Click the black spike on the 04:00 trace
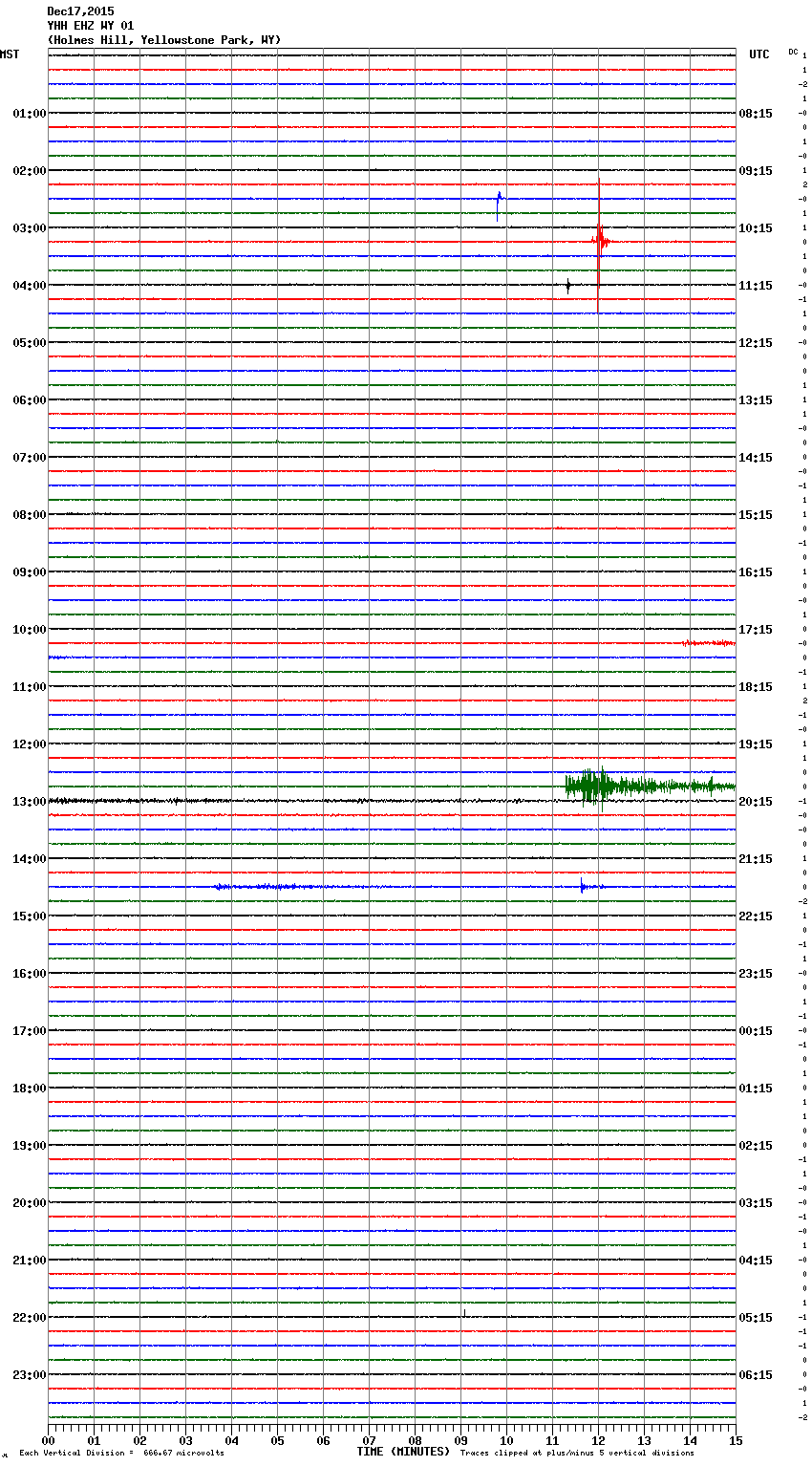 point(568,285)
